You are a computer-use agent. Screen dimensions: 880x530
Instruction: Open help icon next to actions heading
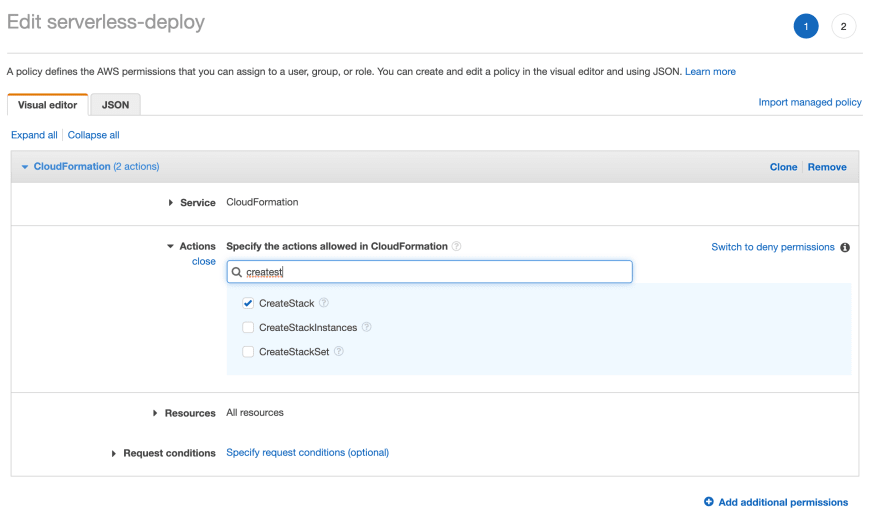pos(457,246)
